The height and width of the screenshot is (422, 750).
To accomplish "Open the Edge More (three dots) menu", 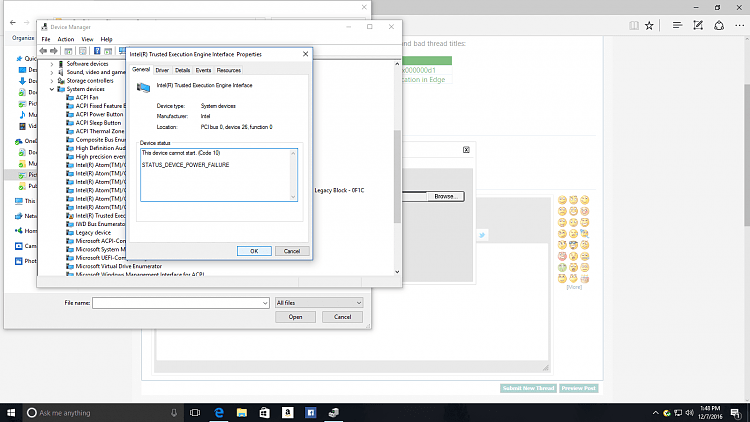I will [x=739, y=26].
